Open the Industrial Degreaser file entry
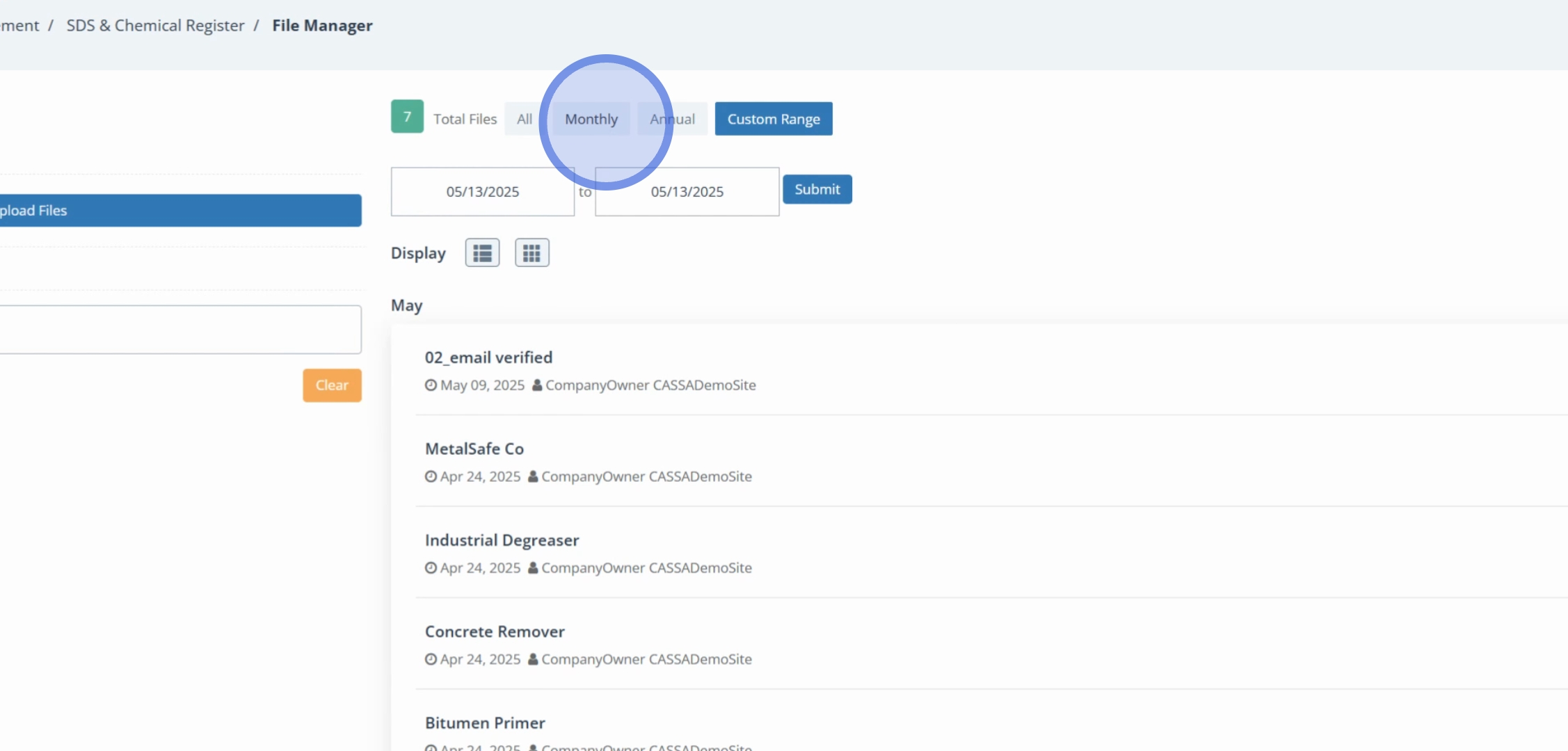The image size is (1568, 751). (x=502, y=540)
